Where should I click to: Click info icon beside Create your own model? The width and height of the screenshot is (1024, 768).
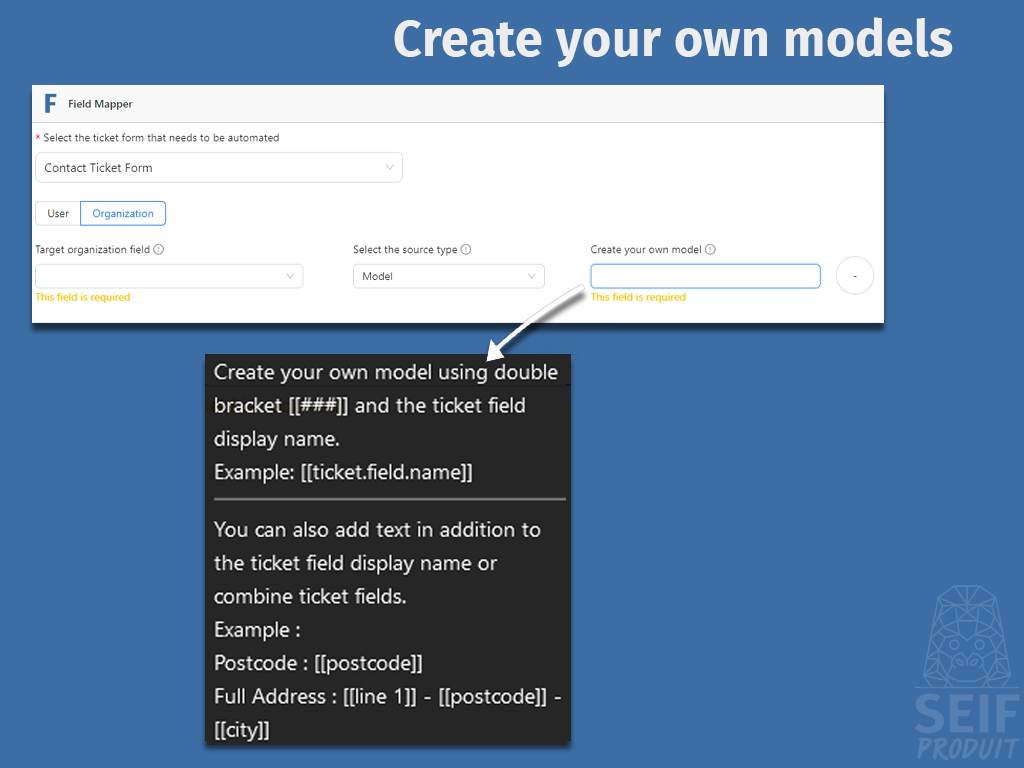pos(711,249)
